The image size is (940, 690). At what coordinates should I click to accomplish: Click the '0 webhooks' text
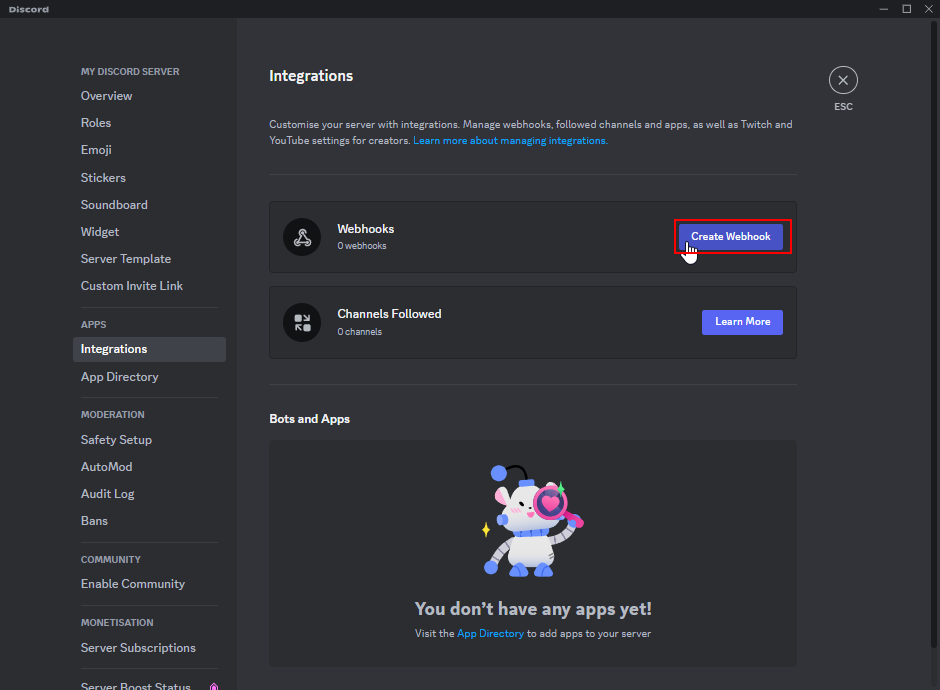click(x=361, y=246)
